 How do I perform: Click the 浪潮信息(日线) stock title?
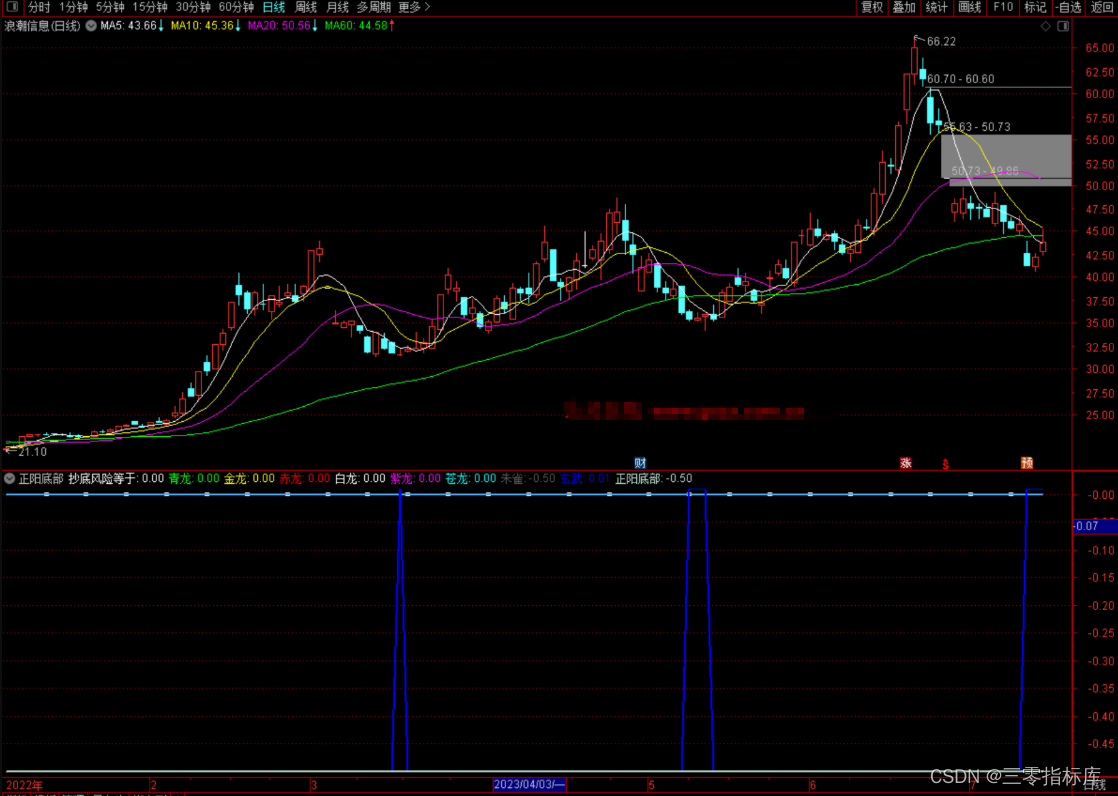pos(43,26)
